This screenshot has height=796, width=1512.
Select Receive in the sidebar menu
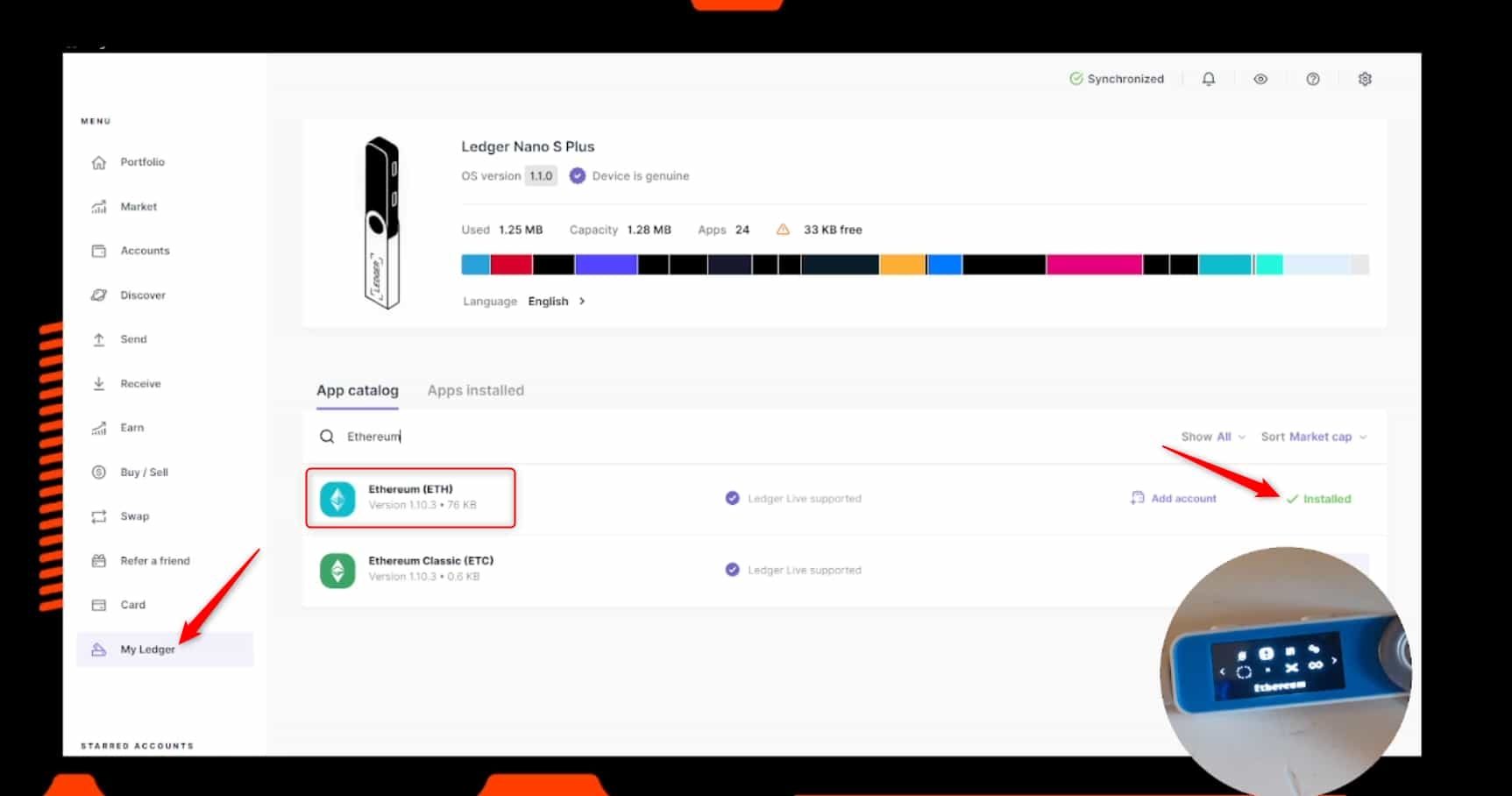point(140,384)
